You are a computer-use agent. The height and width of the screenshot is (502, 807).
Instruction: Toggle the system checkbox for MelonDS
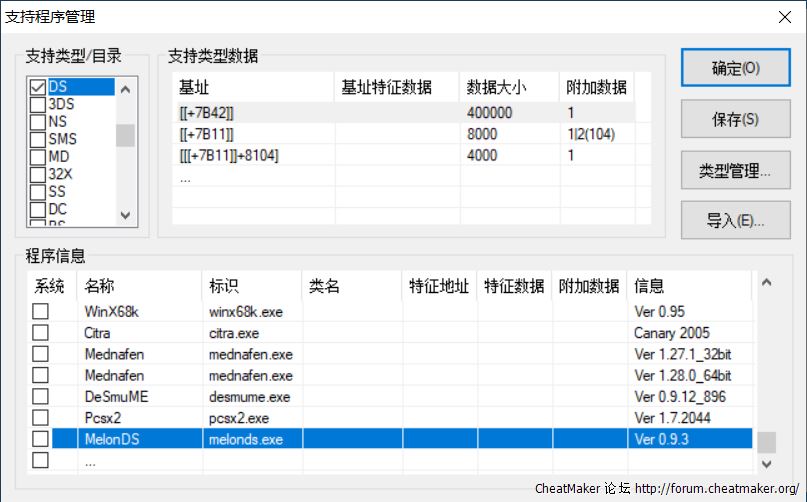40,439
